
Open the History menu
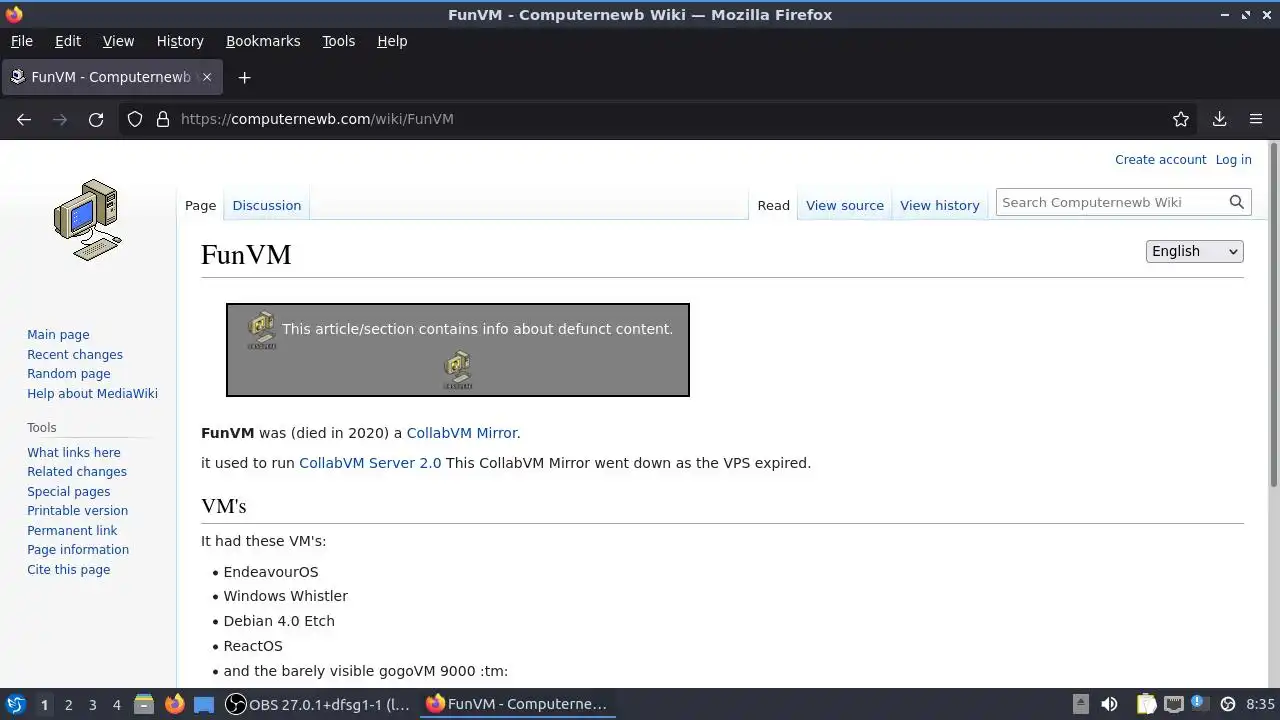click(180, 41)
